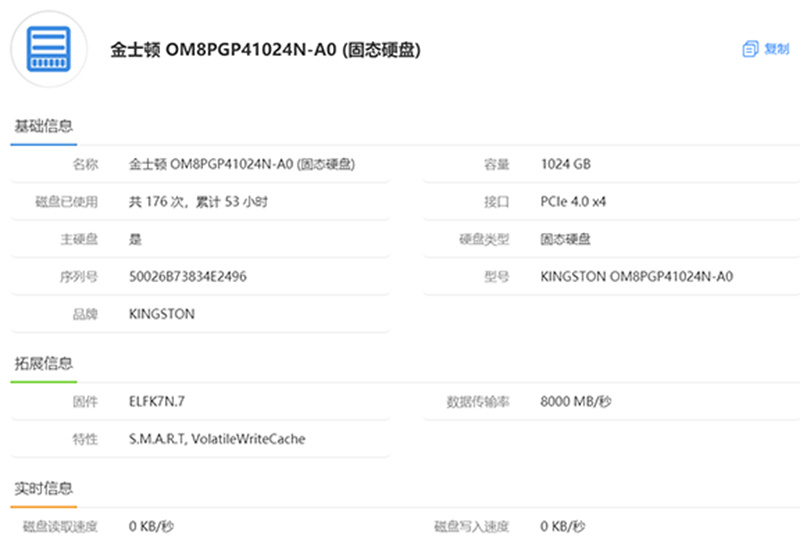
Task: Click the capacity value 1024 GB
Action: [x=566, y=164]
